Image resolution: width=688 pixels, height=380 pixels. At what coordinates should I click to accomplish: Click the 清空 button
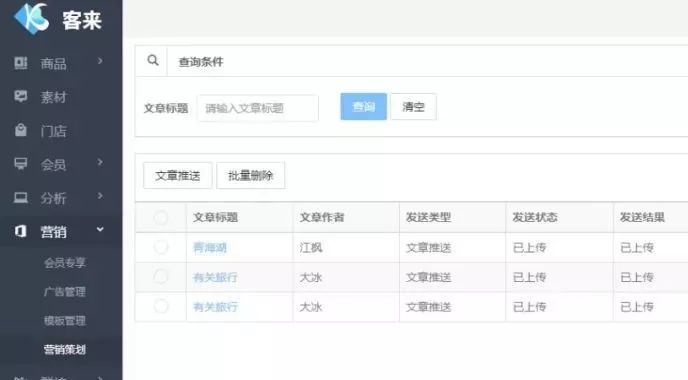tap(413, 106)
